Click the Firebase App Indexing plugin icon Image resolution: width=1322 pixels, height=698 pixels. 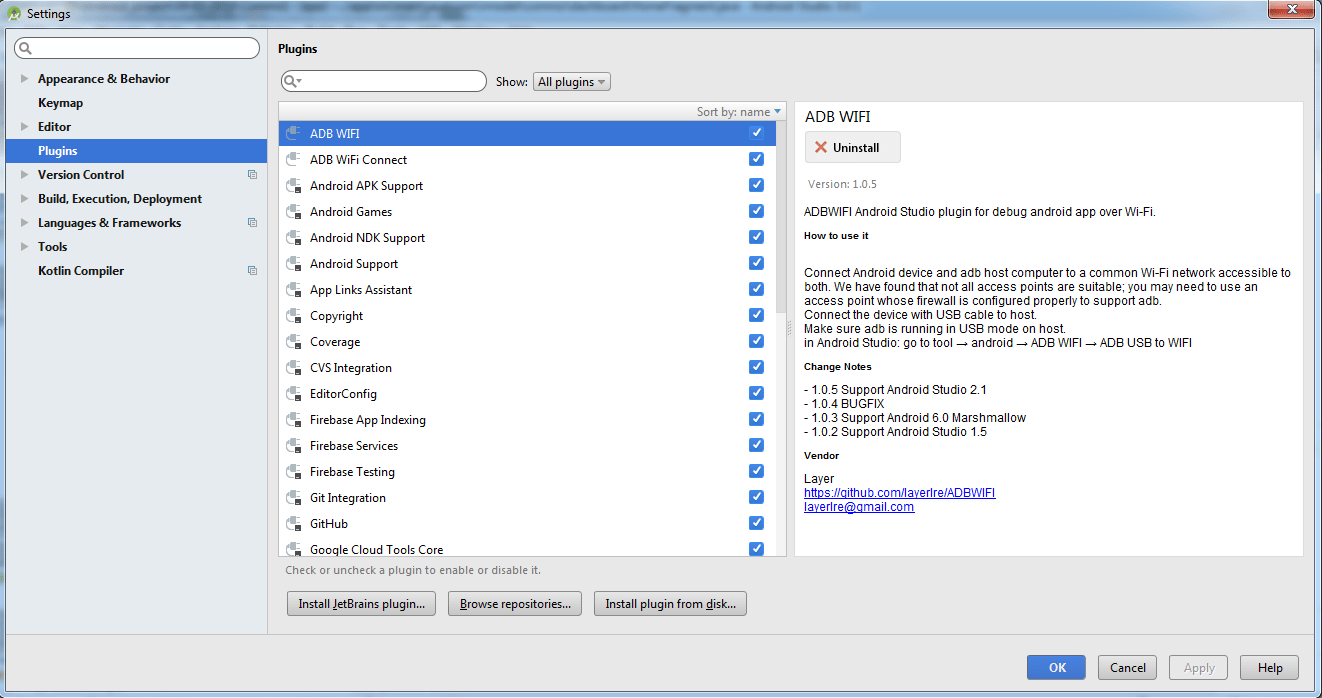(x=293, y=419)
